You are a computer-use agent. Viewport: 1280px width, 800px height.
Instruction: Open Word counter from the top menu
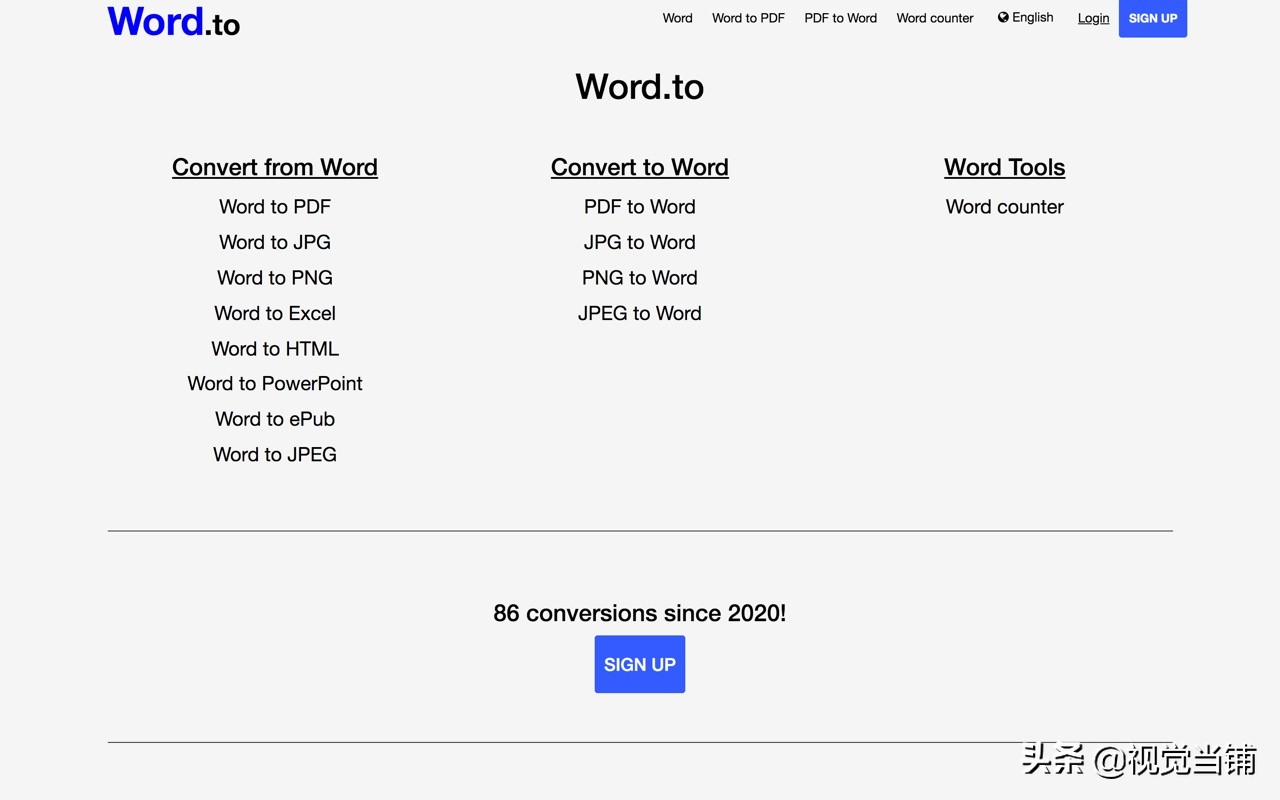pos(934,18)
